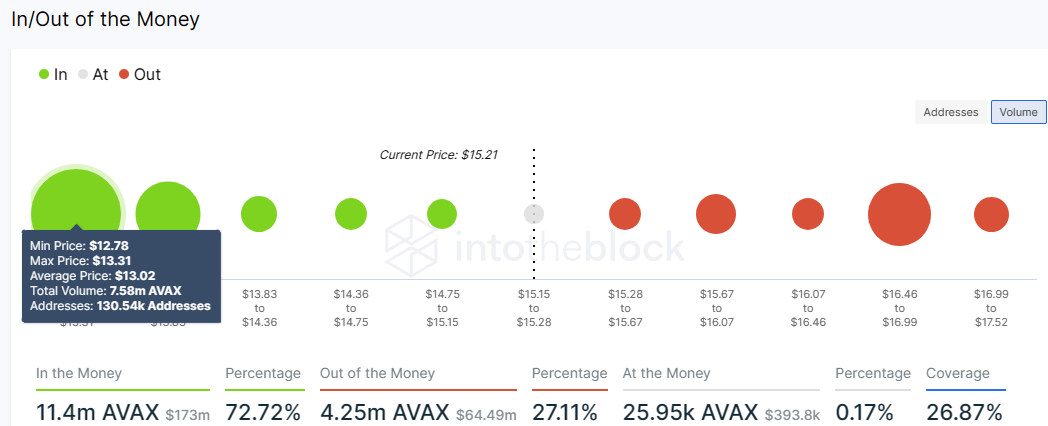The width and height of the screenshot is (1048, 426).
Task: Click the intotheblock watermark logo
Action: point(535,247)
